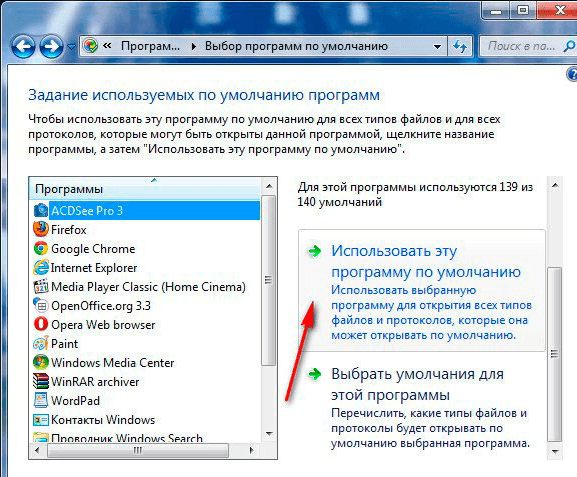Click the Media Player Classic icon

pyautogui.click(x=41, y=286)
